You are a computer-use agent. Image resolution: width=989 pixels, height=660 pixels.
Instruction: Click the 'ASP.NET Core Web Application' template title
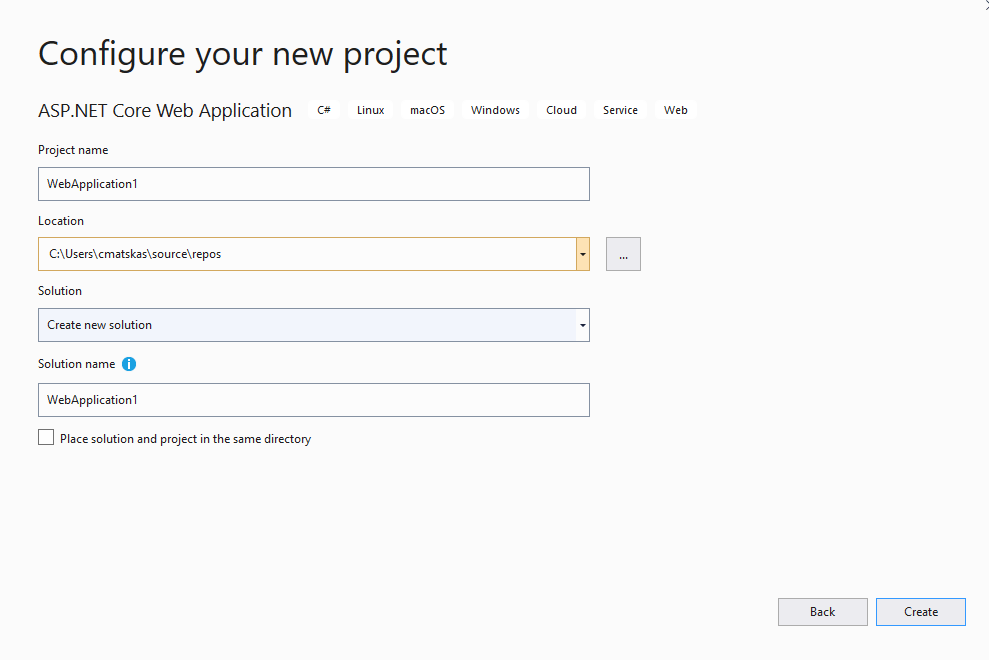[165, 111]
